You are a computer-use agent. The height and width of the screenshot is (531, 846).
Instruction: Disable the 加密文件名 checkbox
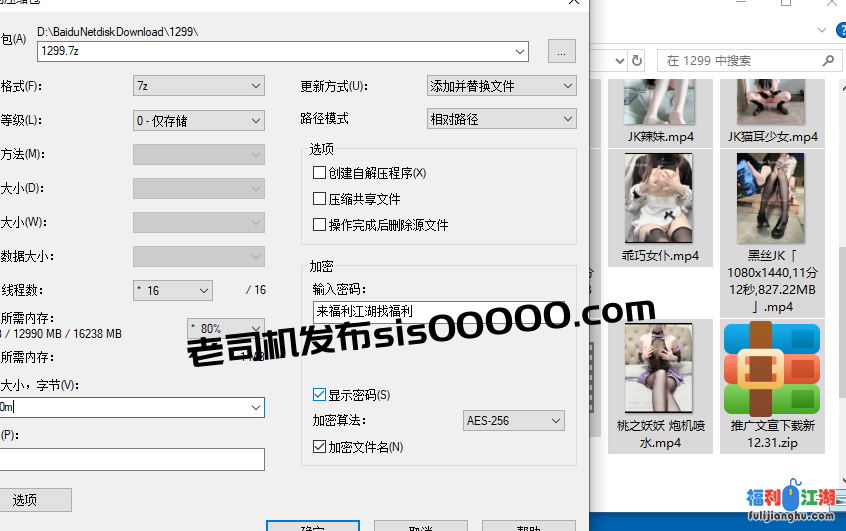point(320,447)
